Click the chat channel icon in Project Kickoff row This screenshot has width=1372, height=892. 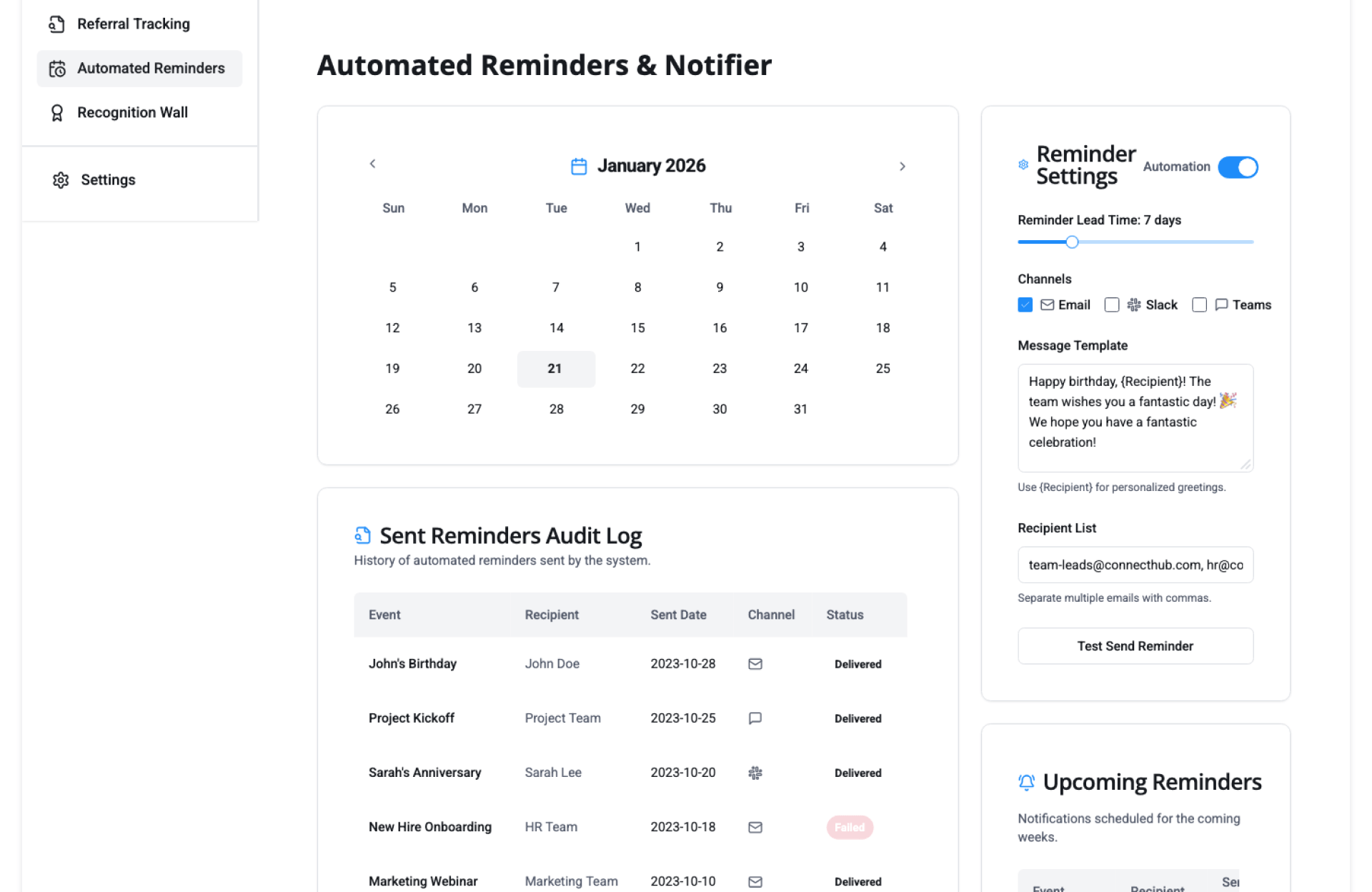755,718
